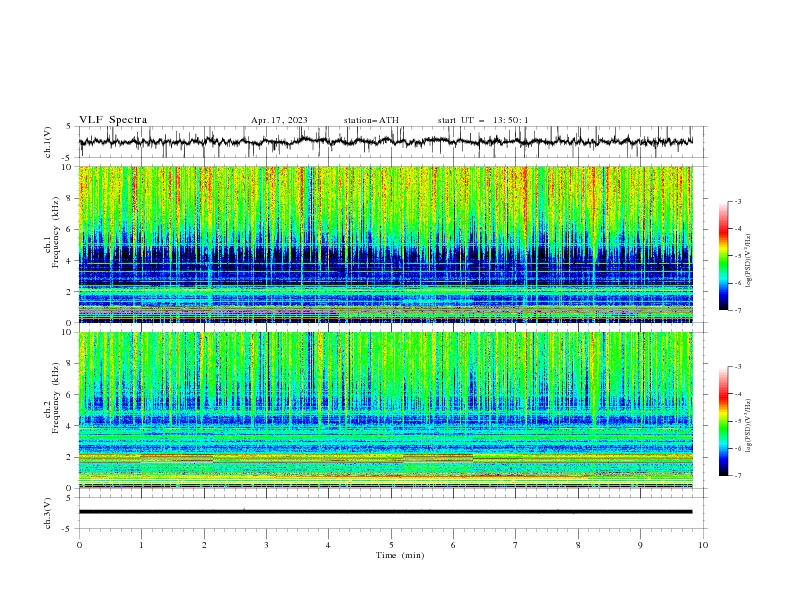792x612 pixels.
Task: Click inside the ch.1 spectrogram panel
Action: point(385,244)
